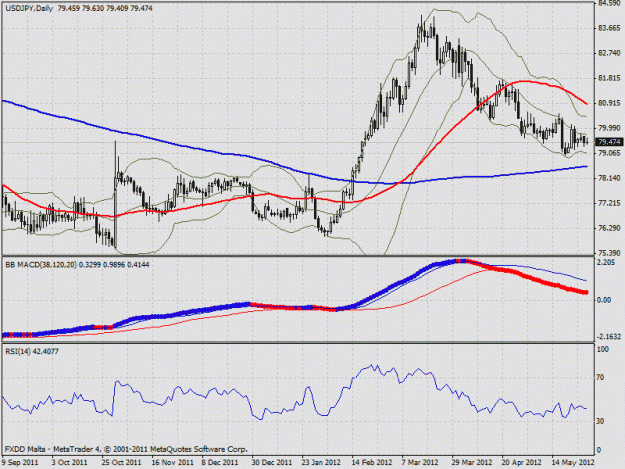625x469 pixels.
Task: Click price scale value 79.990
Action: (x=609, y=128)
